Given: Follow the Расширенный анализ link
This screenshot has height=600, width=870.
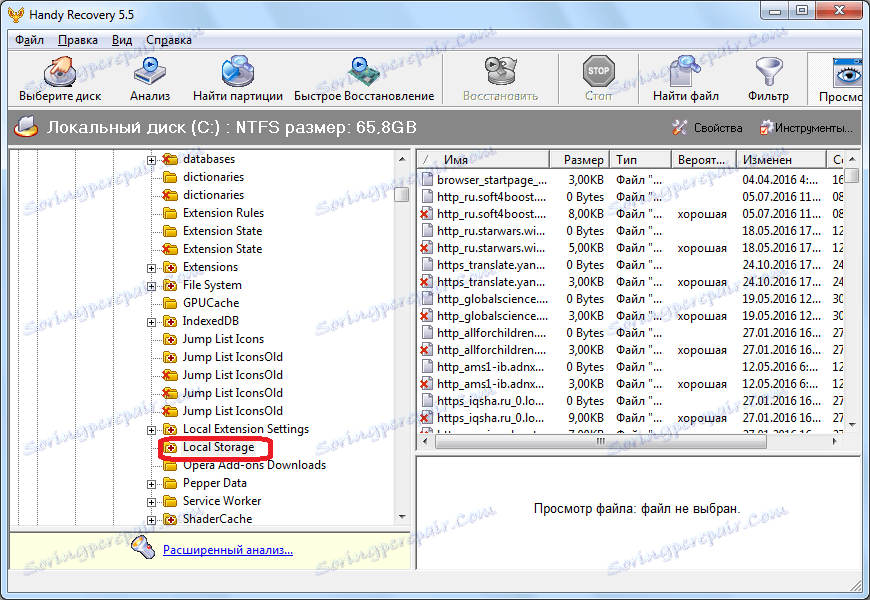Looking at the screenshot, I should 227,550.
